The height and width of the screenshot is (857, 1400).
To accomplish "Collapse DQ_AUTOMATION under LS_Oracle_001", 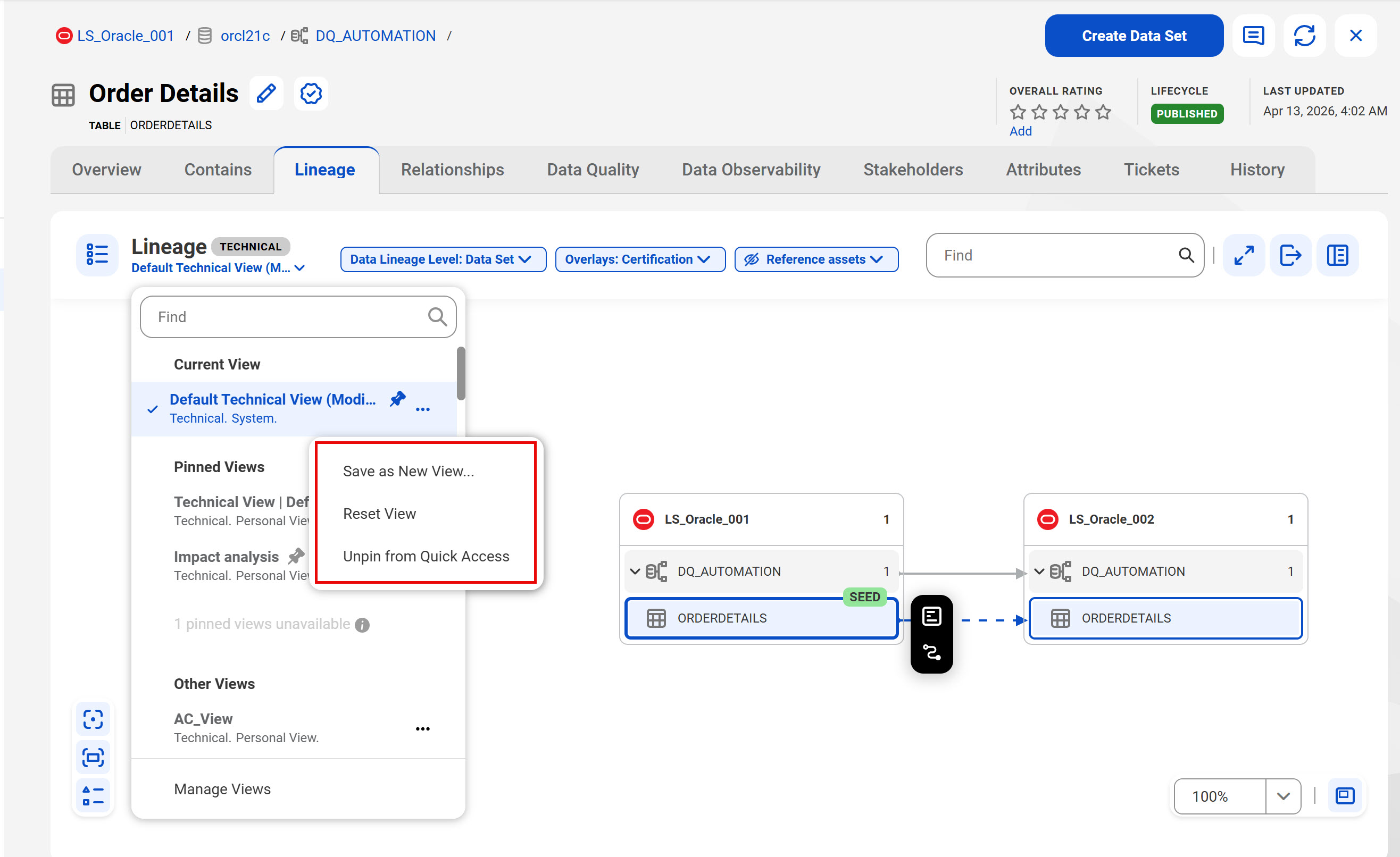I will 635,571.
